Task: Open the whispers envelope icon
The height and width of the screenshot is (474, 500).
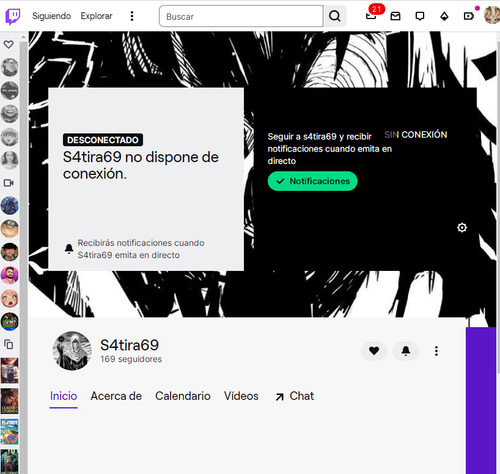Action: 395,16
